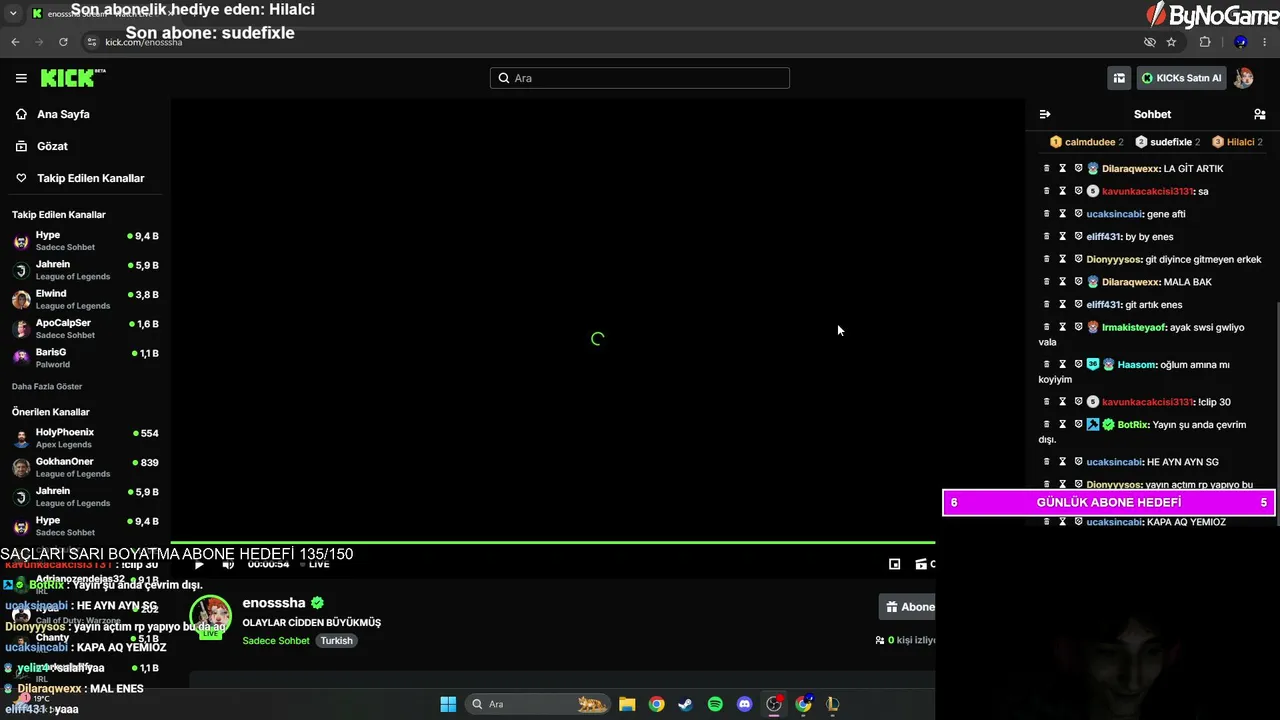The width and height of the screenshot is (1280, 720).
Task: Click the Abone subscribe button
Action: pos(908,607)
